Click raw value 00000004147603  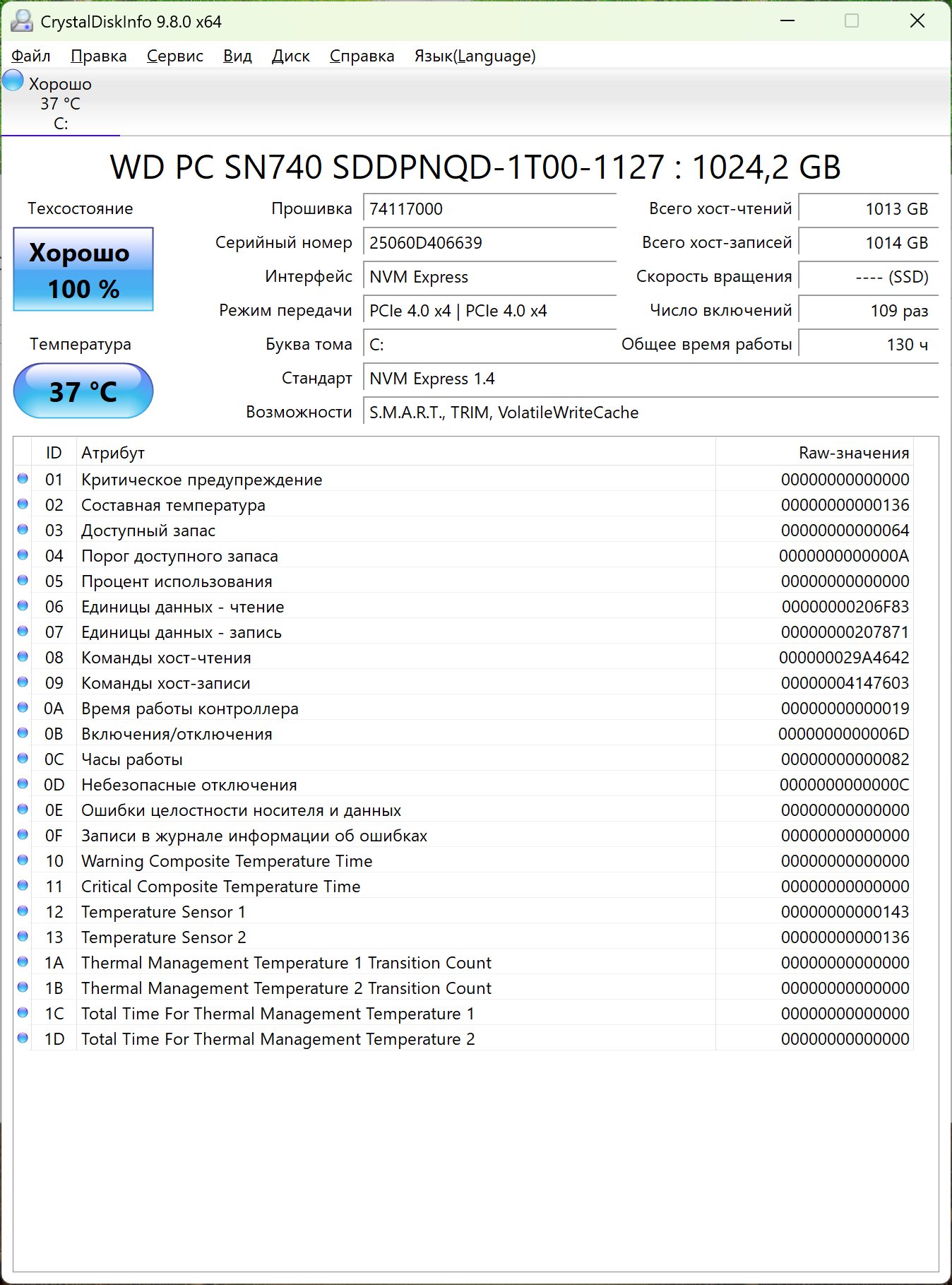coord(845,683)
